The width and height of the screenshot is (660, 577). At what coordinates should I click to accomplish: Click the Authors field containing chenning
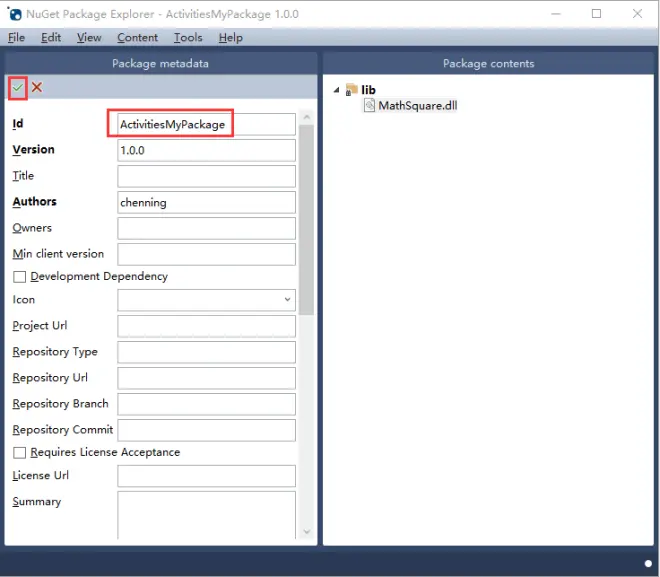[206, 202]
